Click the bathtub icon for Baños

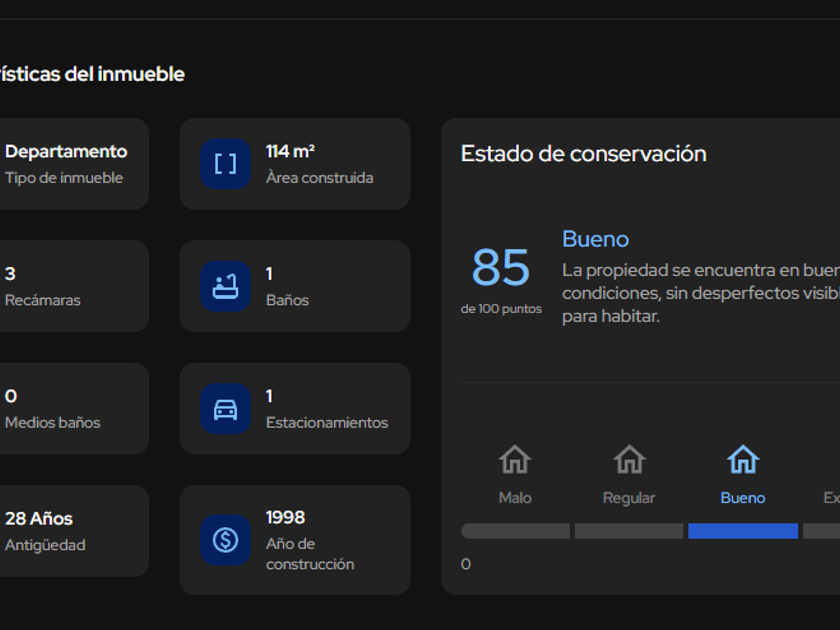[226, 286]
